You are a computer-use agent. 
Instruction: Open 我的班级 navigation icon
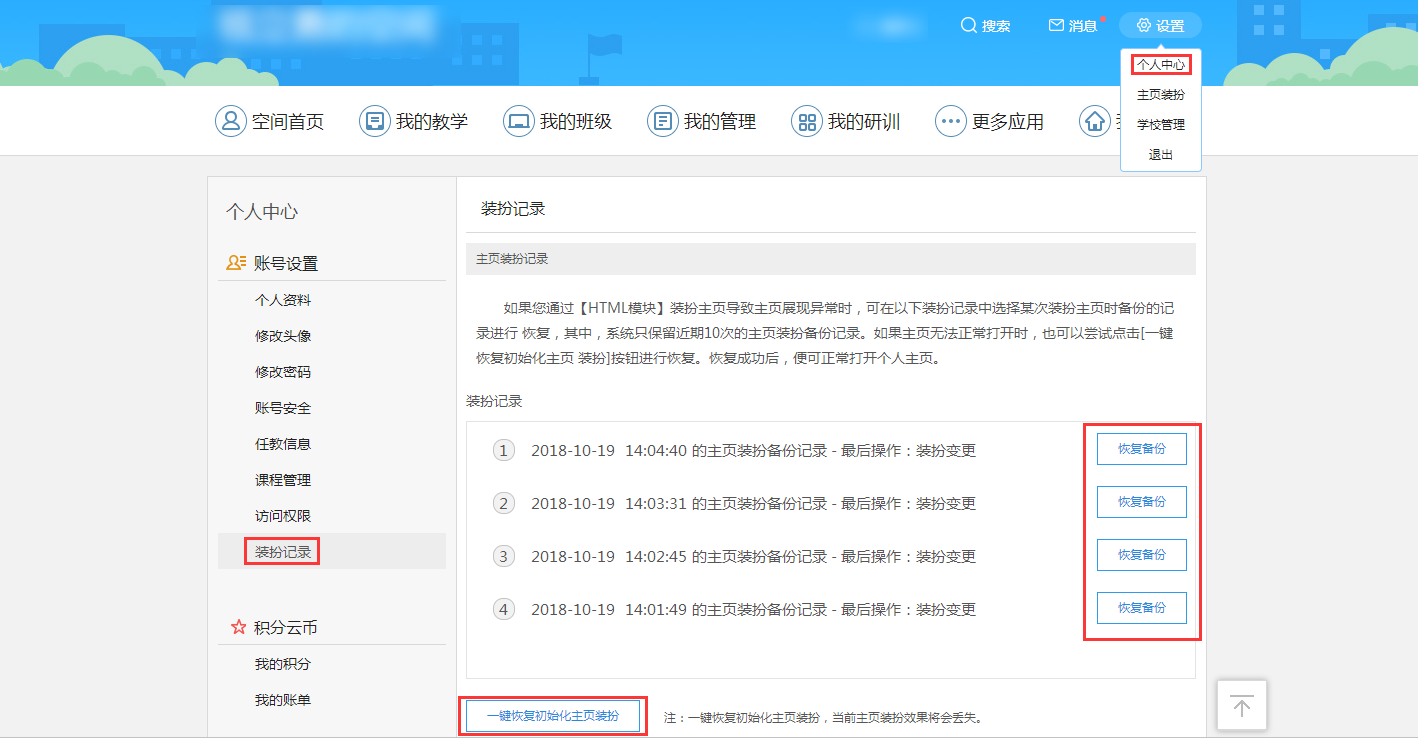point(519,122)
